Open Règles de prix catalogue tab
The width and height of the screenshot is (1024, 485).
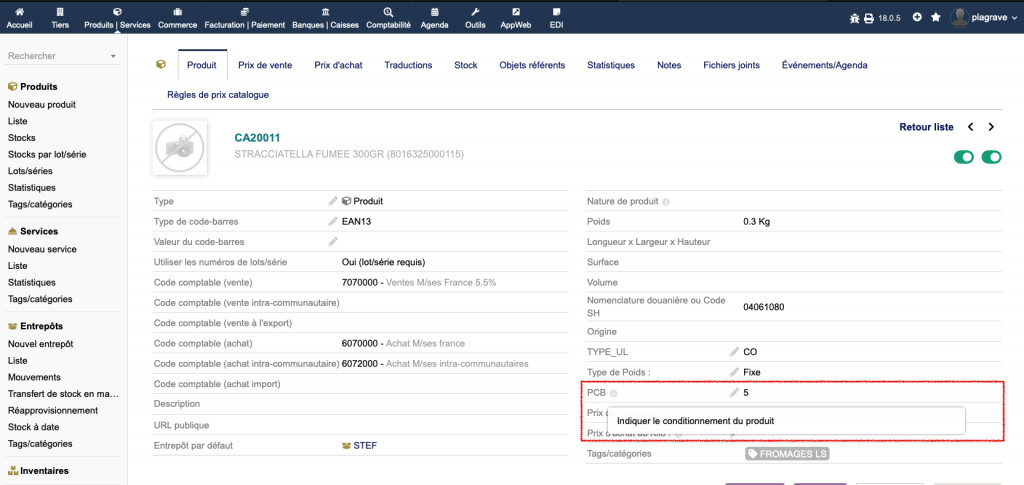tap(218, 95)
